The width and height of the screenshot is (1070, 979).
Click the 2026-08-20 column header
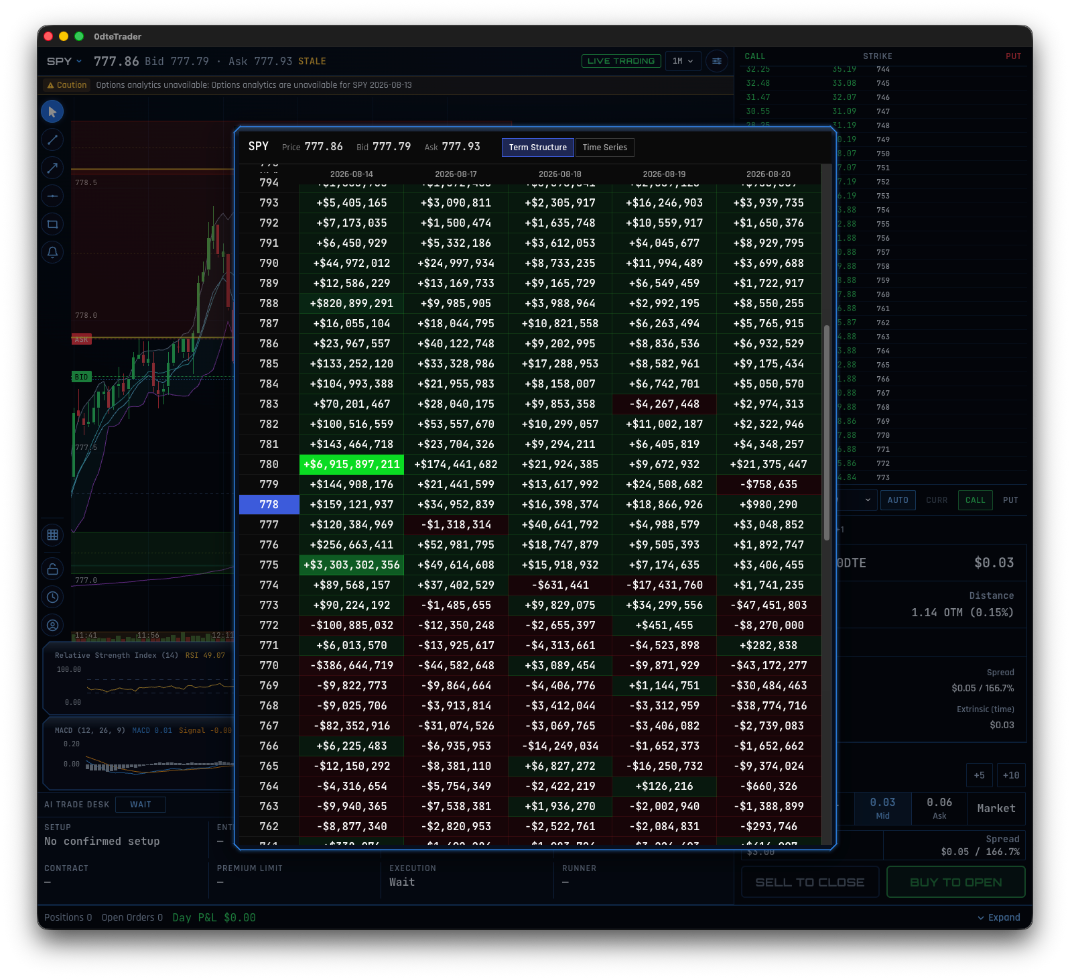tap(768, 175)
